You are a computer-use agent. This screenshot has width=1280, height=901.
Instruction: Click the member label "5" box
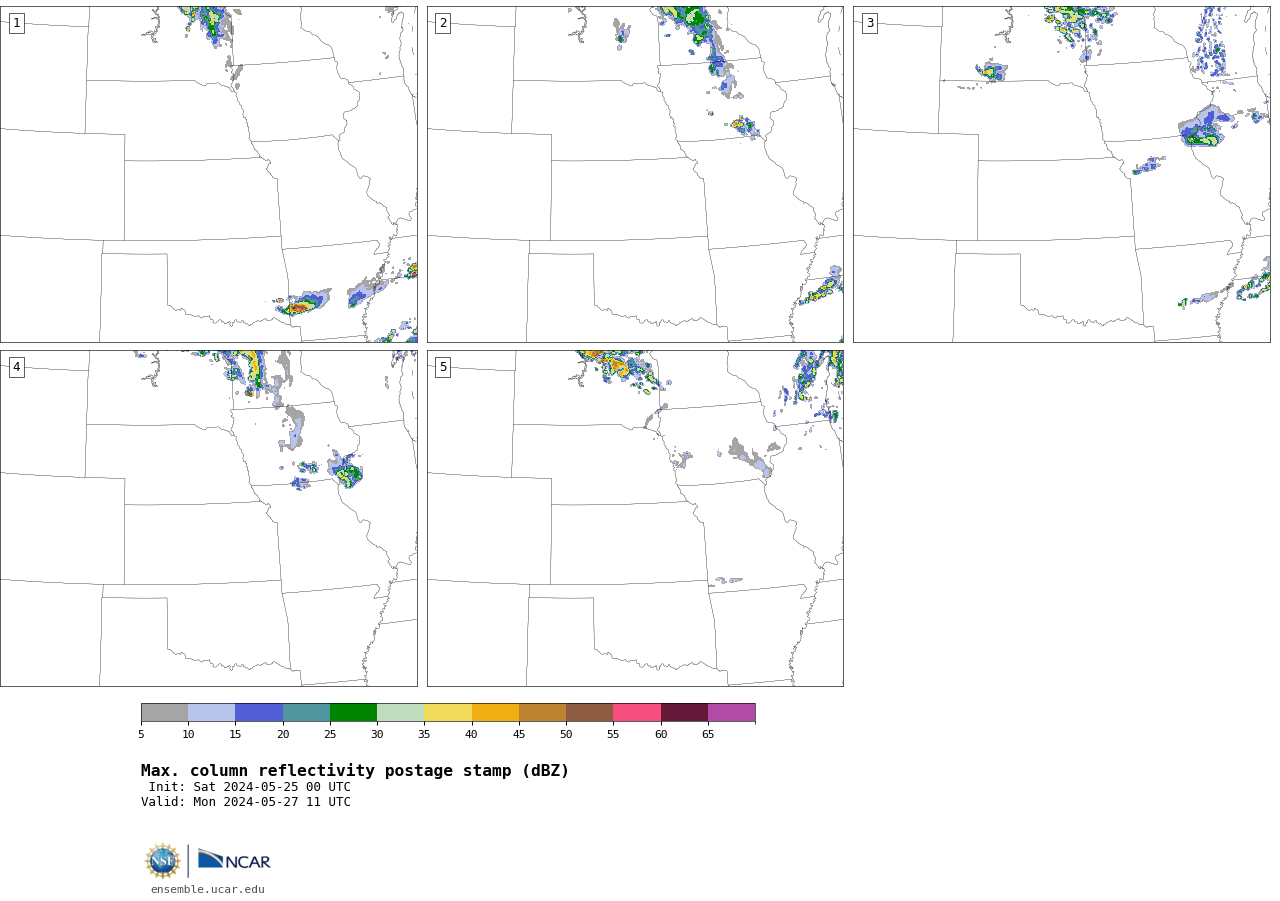[443, 367]
